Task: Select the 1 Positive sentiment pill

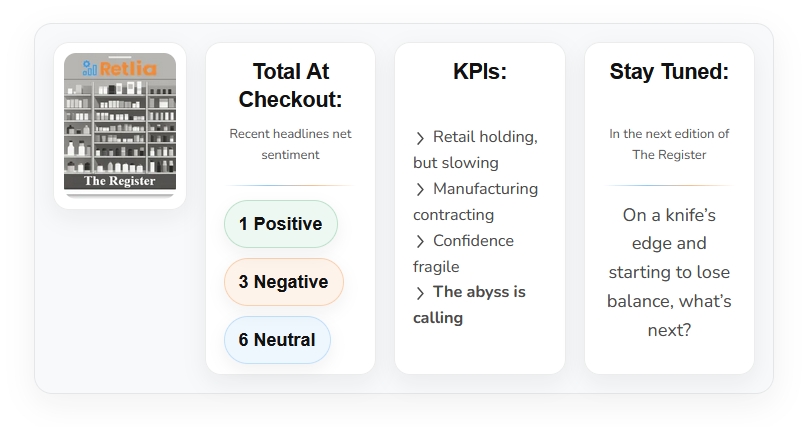Action: coord(280,224)
